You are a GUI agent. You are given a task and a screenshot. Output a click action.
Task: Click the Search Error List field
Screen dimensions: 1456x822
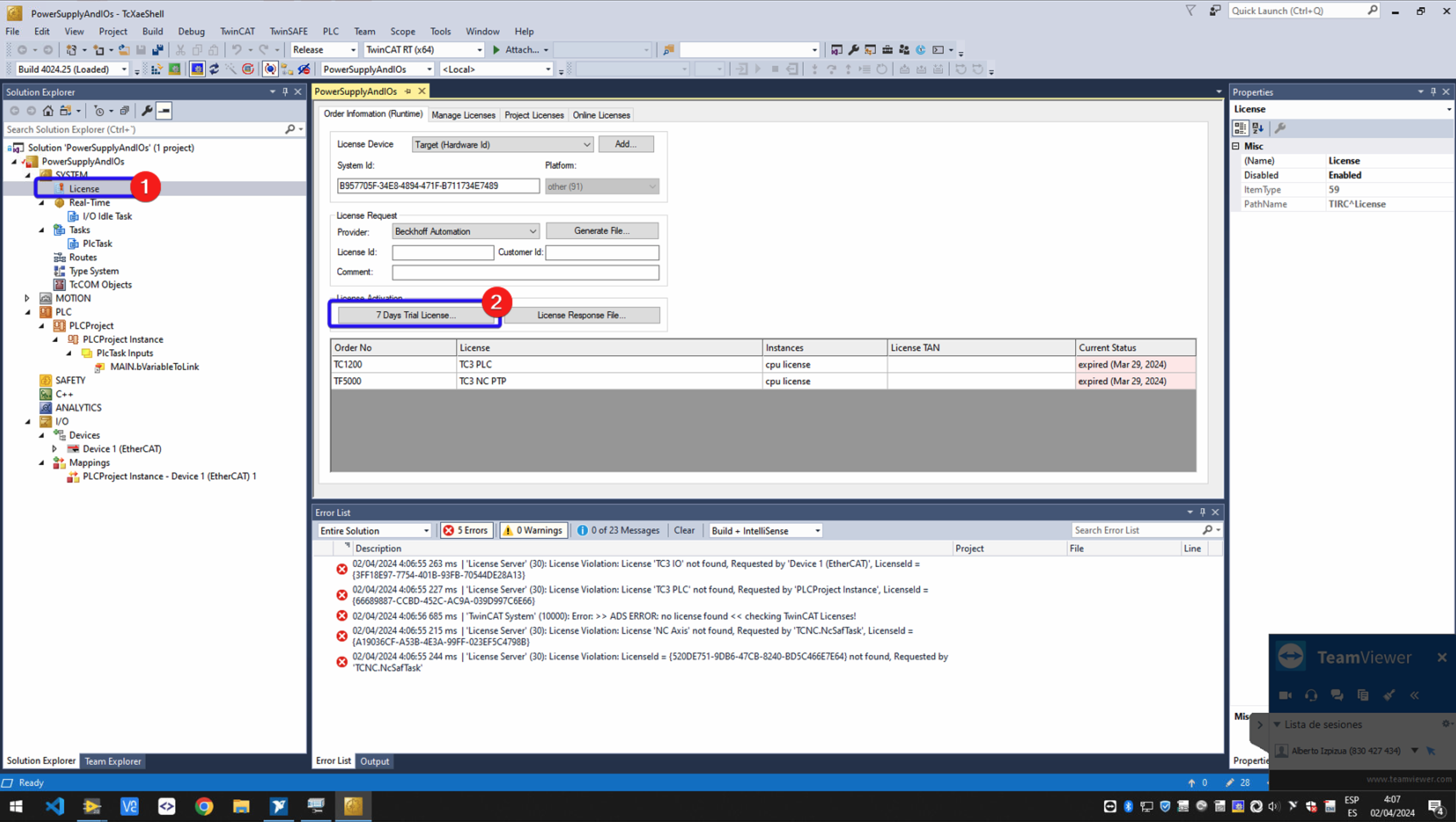pos(1137,530)
